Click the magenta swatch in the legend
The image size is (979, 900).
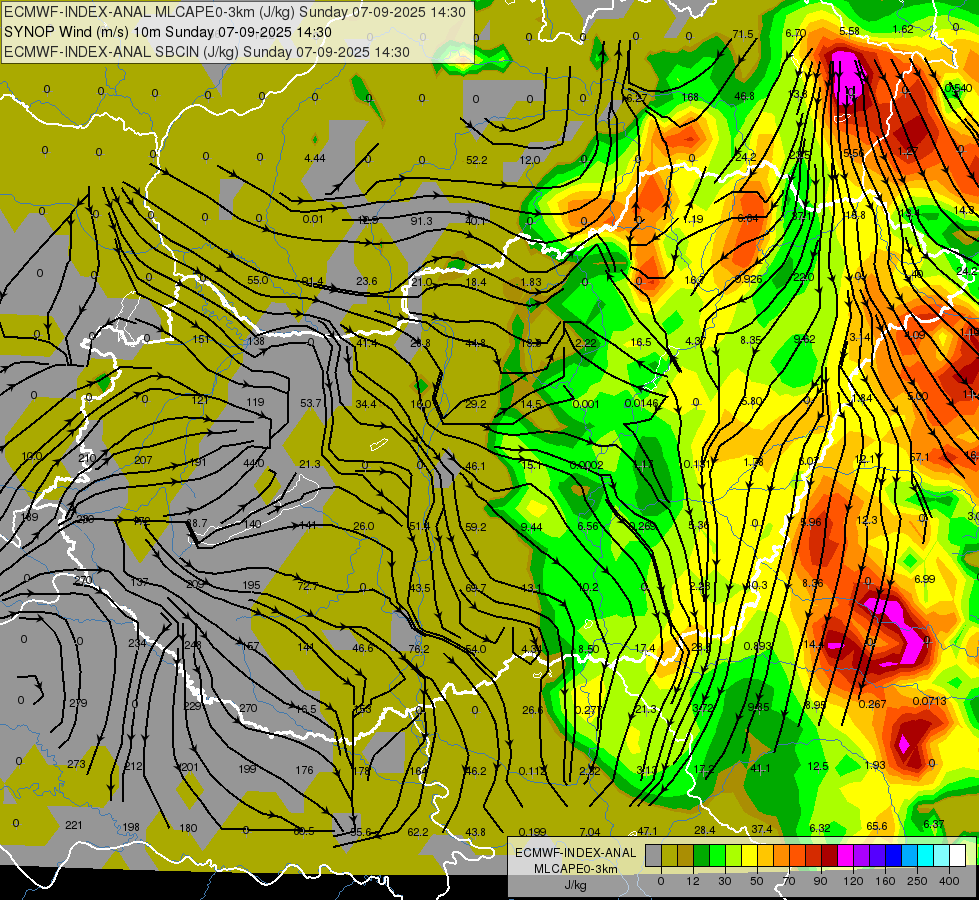point(845,855)
